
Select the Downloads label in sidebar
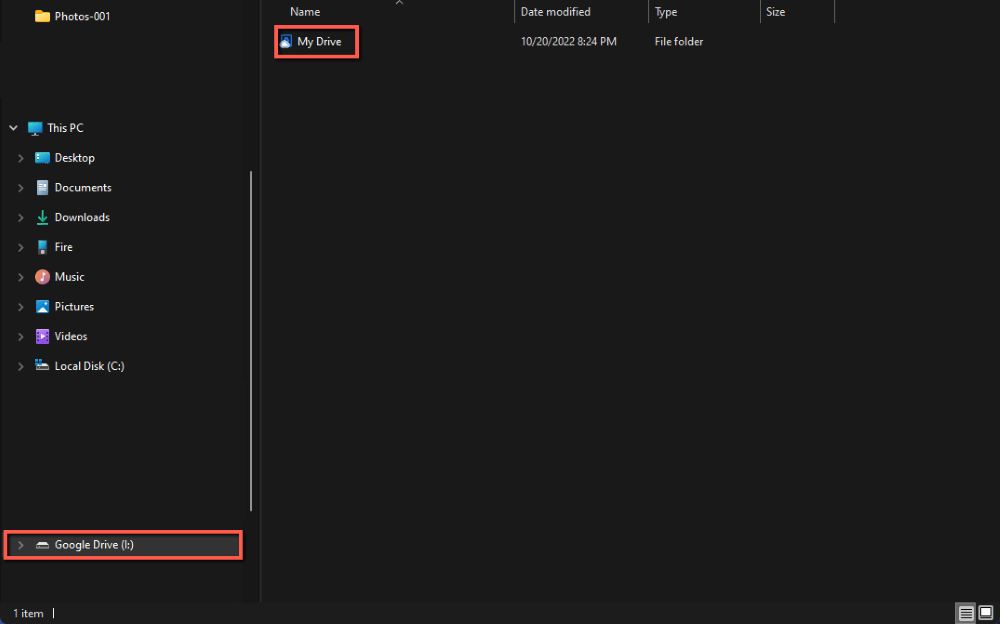[82, 218]
